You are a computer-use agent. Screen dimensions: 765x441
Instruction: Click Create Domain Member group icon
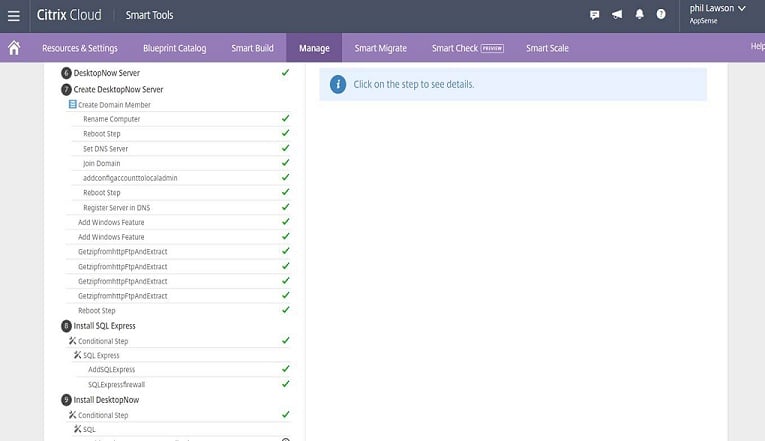click(x=73, y=104)
